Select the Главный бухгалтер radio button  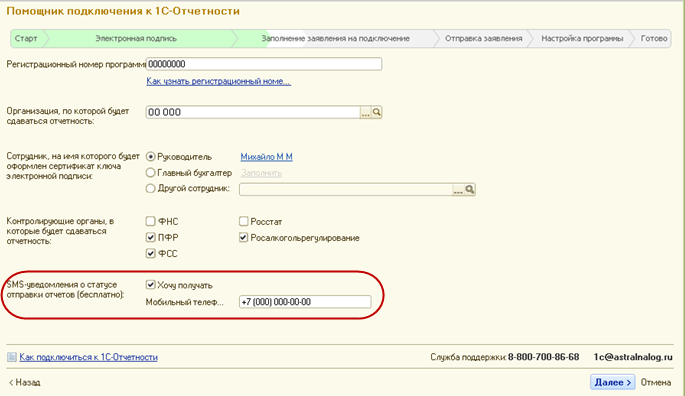point(150,173)
